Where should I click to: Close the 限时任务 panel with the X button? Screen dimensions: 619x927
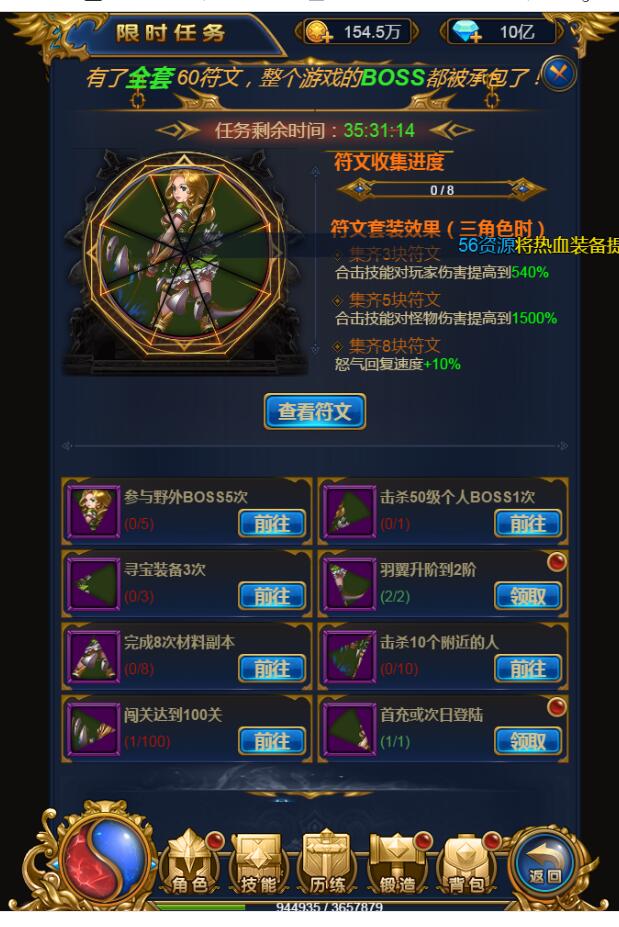pos(558,74)
